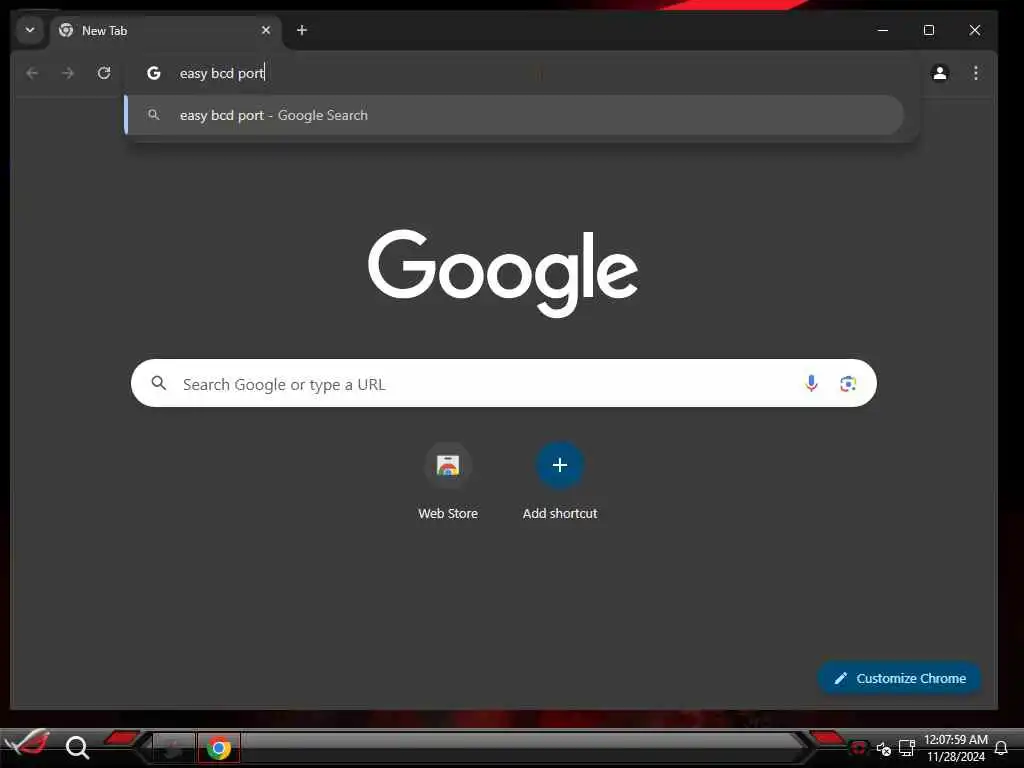Open the network tray icon
The image size is (1024, 768).
tap(906, 748)
